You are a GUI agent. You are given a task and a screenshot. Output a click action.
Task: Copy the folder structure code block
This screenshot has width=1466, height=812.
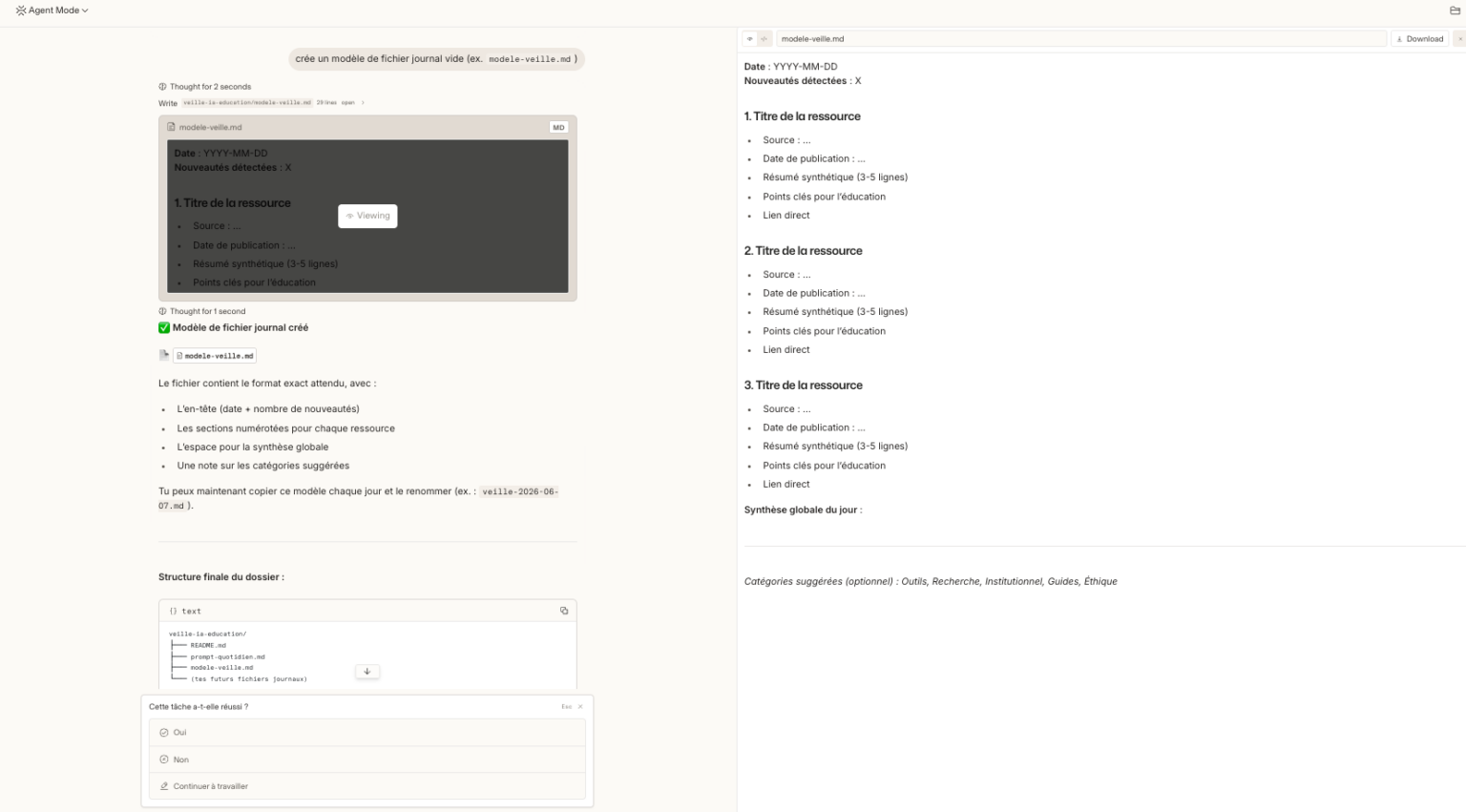tap(564, 611)
